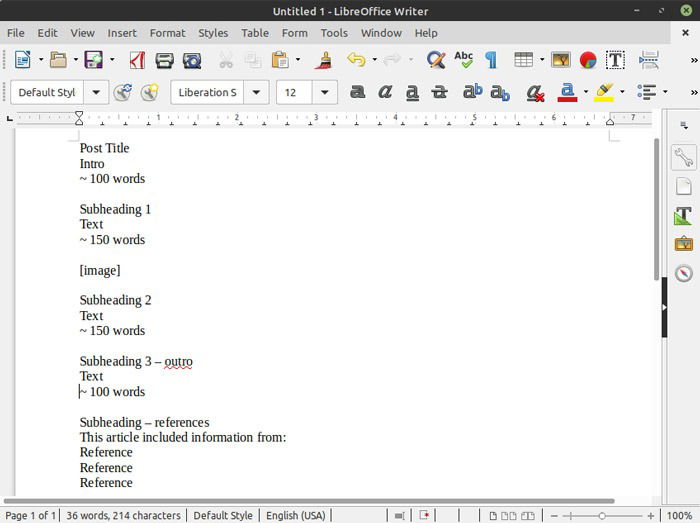
Task: Open the New document dropdown arrow
Action: click(x=41, y=60)
